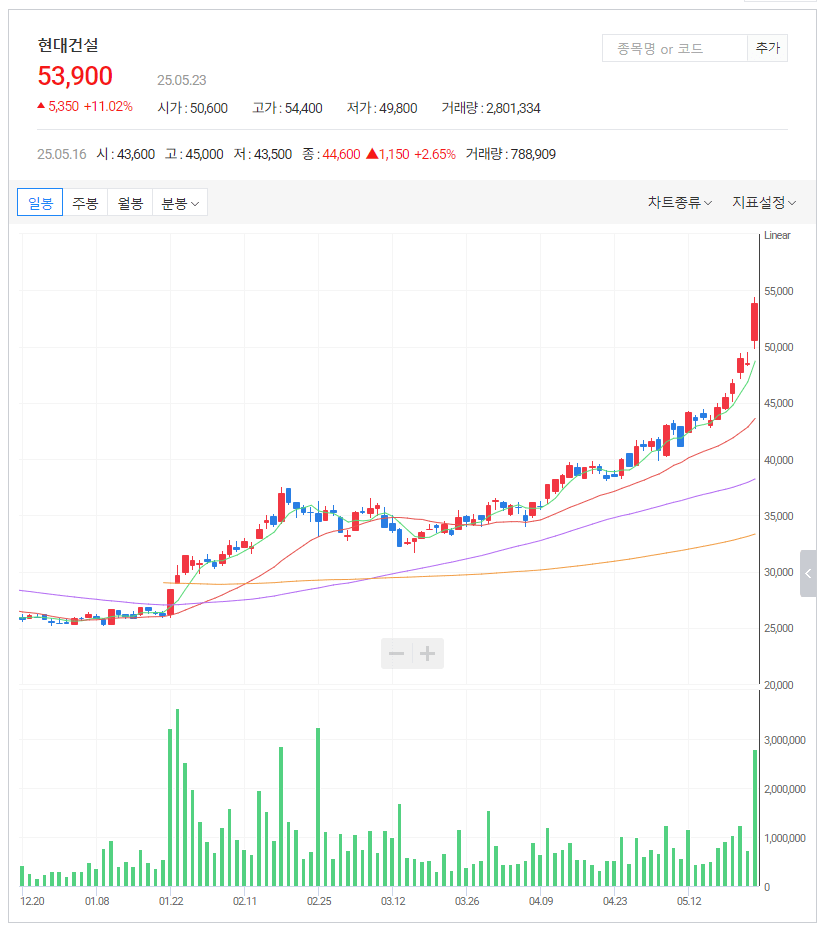Screen dimensions: 828x937
Task: Click the 종목명 or 코드 search field
Action: 674,48
